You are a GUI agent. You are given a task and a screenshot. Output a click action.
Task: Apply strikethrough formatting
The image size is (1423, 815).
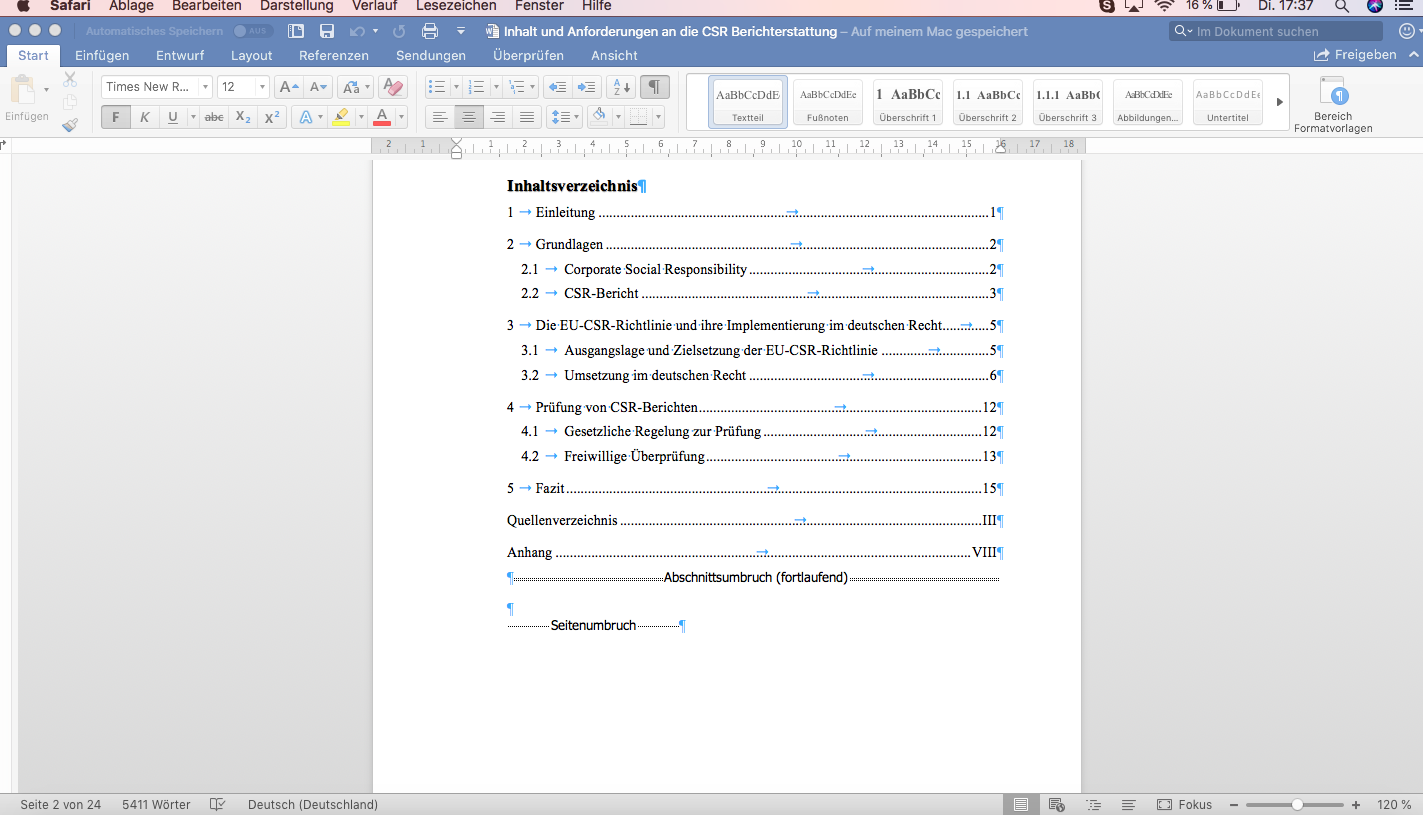(x=214, y=117)
